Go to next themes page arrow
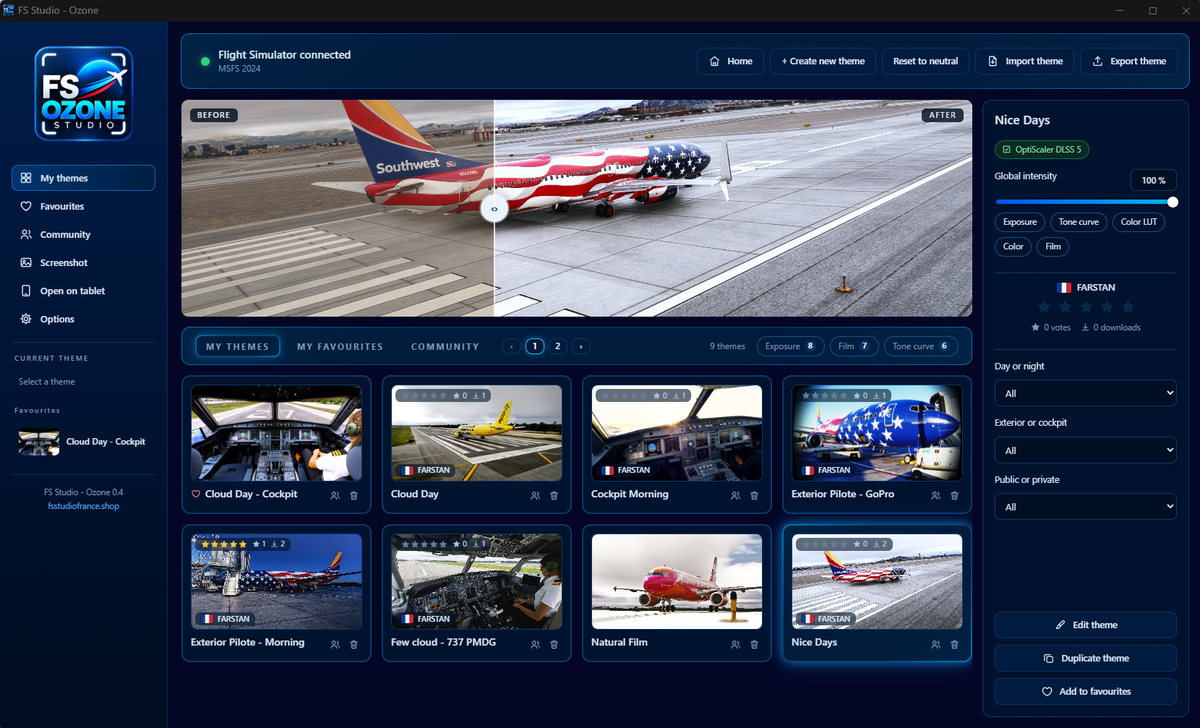This screenshot has height=728, width=1200. point(581,346)
